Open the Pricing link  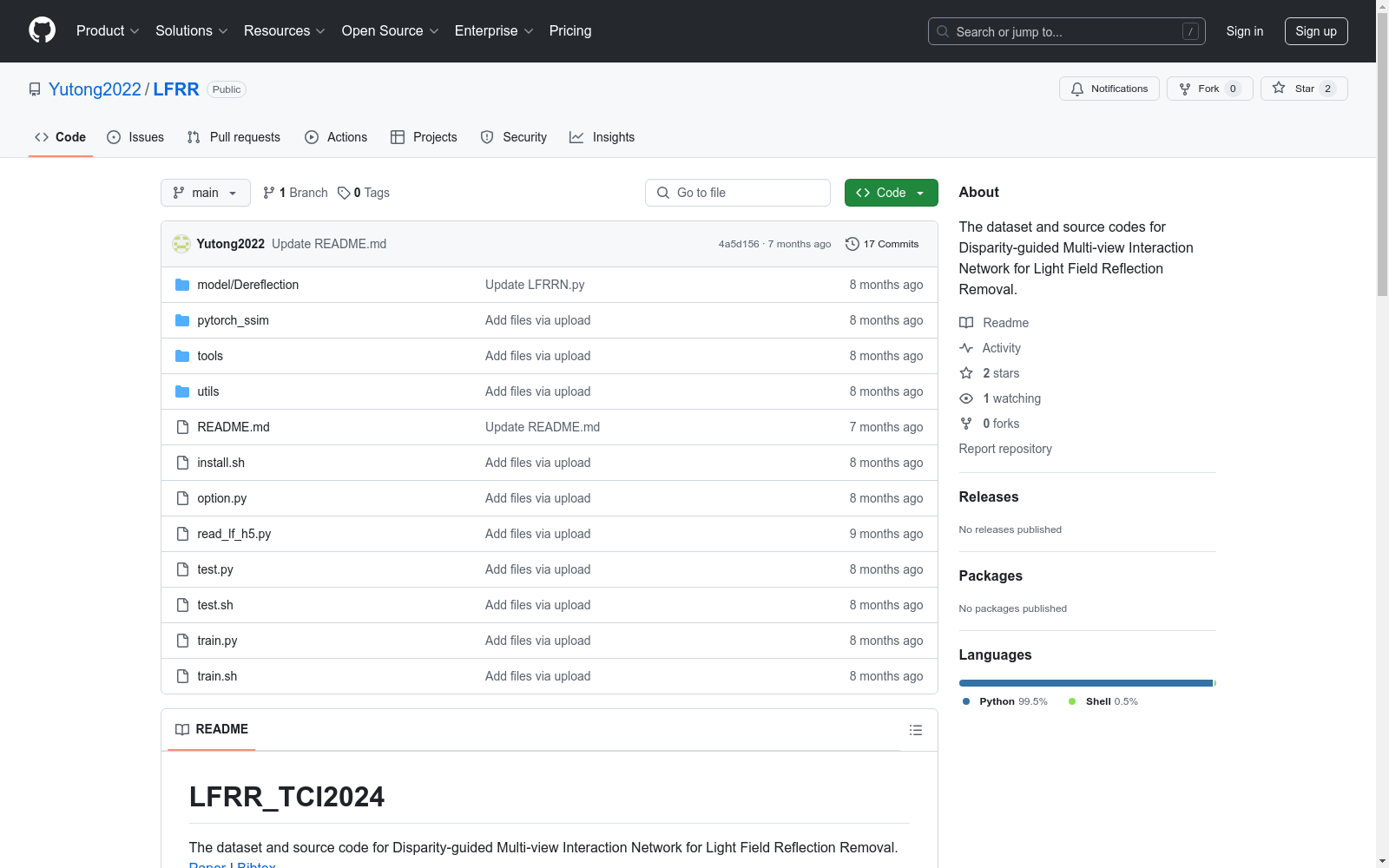click(570, 30)
